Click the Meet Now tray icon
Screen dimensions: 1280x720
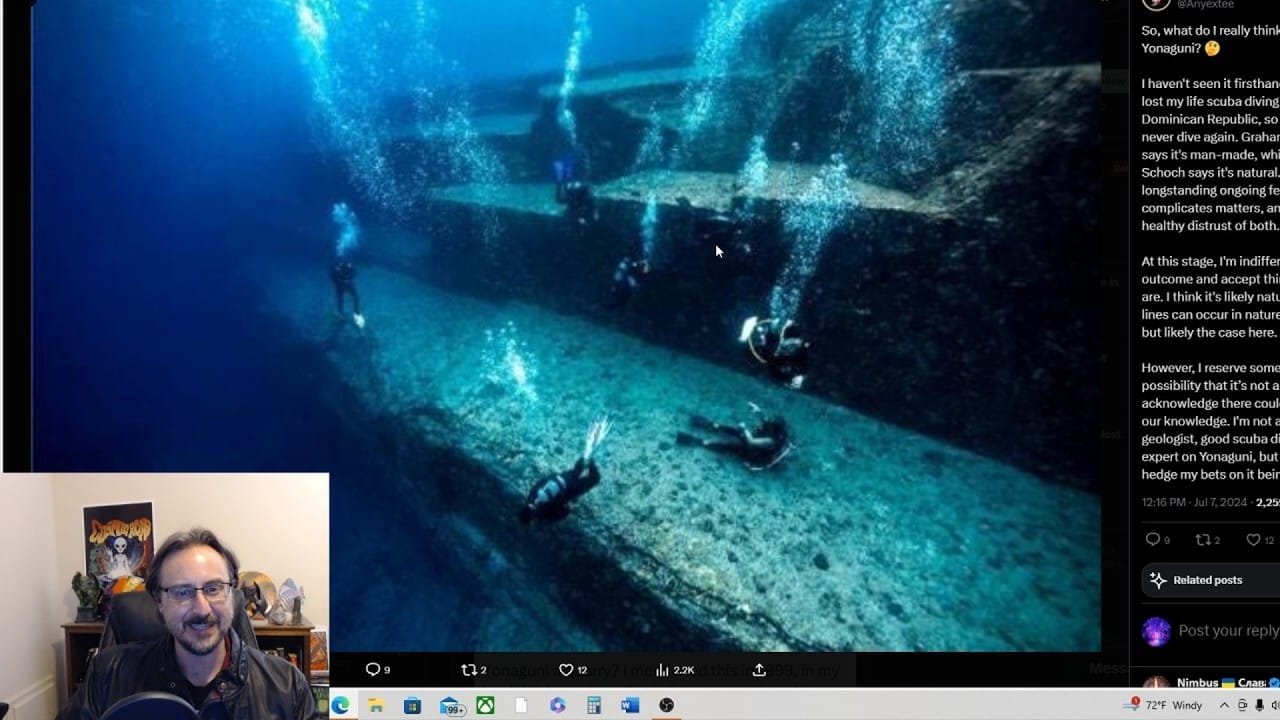(x=1242, y=705)
